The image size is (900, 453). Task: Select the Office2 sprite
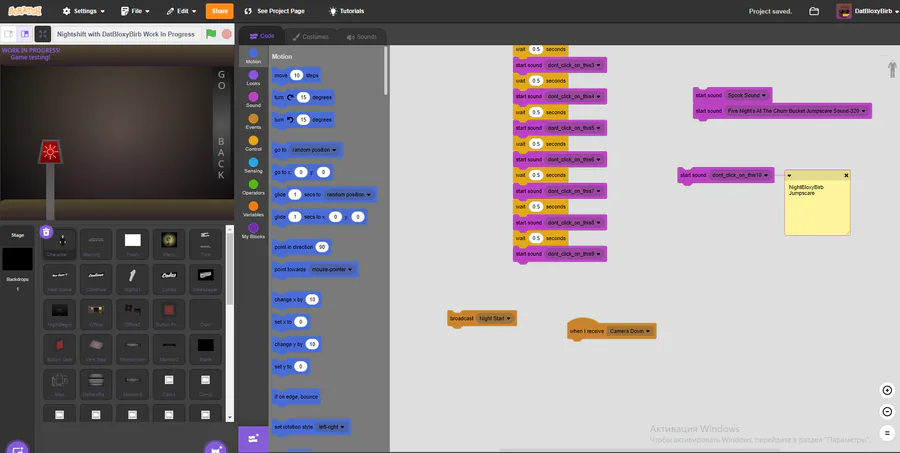coord(133,313)
